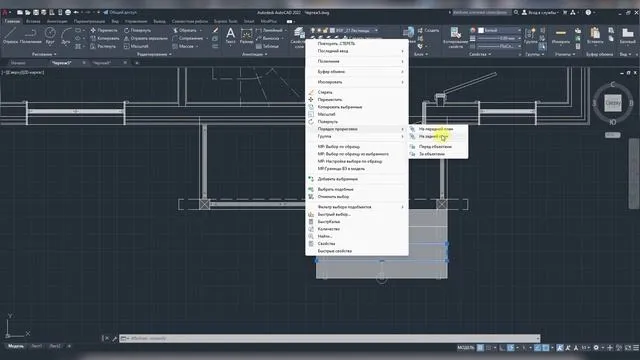The width and height of the screenshot is (640, 360).
Task: Choose 'Under objects' (За объектами)
Action: pos(438,154)
